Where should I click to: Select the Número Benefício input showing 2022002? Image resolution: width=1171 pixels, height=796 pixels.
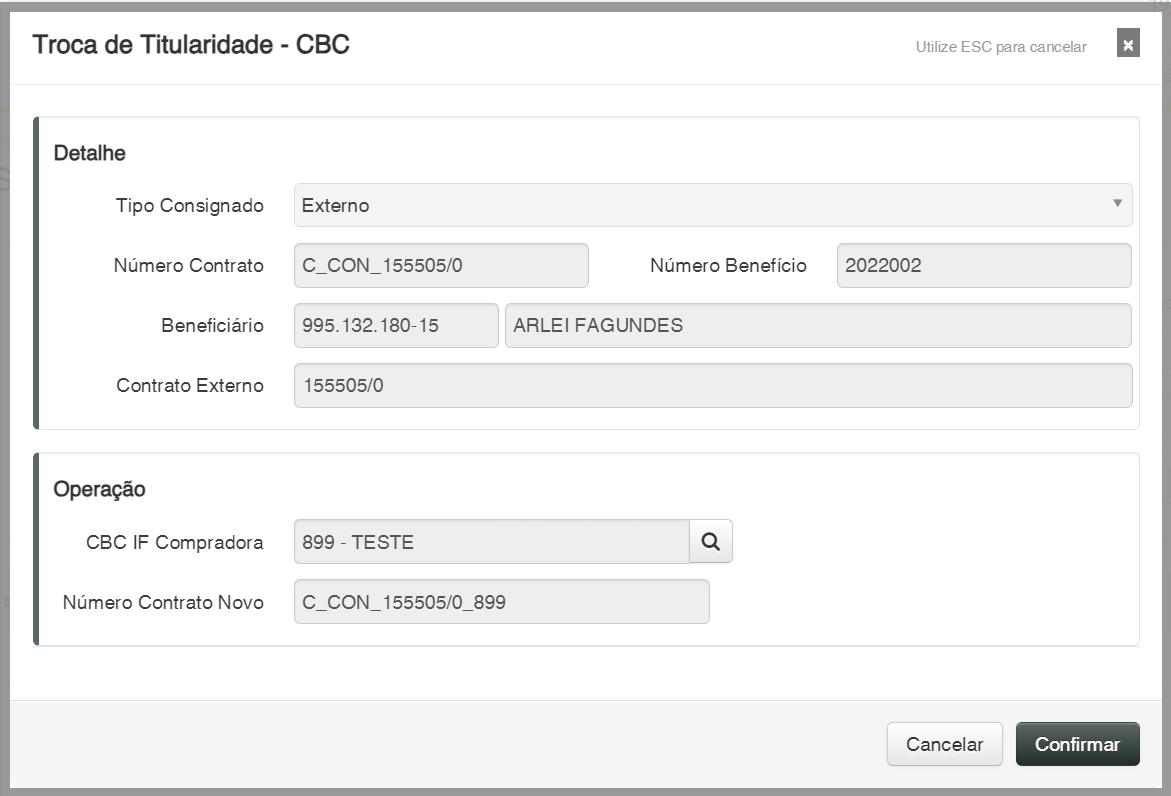coord(984,266)
